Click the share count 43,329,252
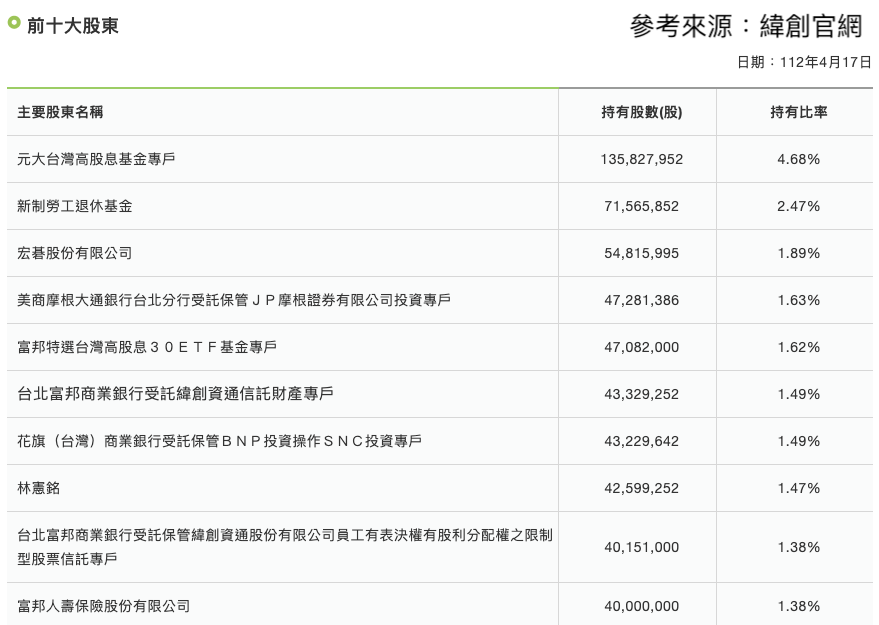The width and height of the screenshot is (879, 625). [x=642, y=395]
